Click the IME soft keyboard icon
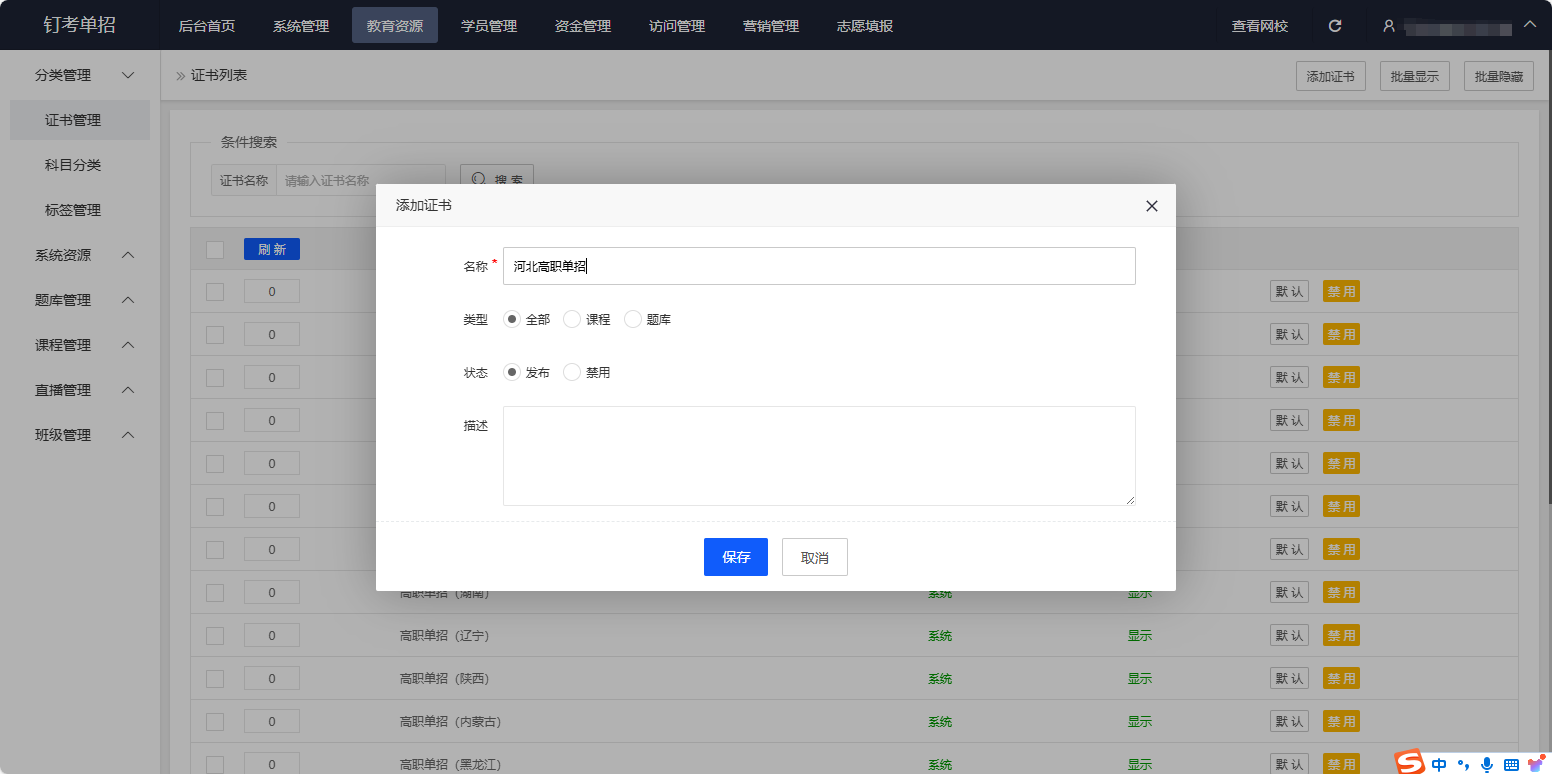1552x774 pixels. pos(1511,764)
